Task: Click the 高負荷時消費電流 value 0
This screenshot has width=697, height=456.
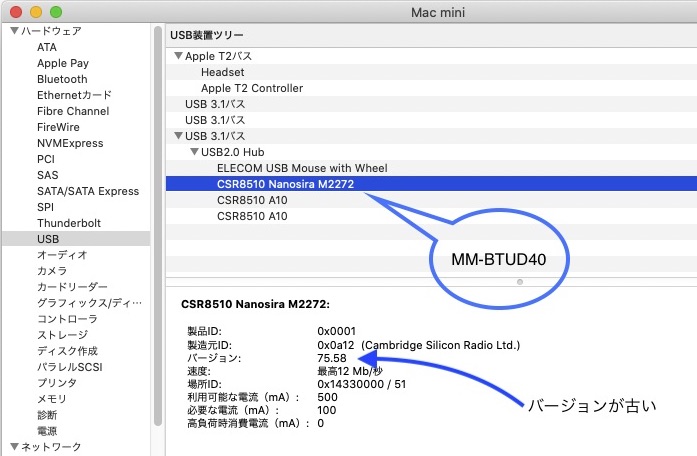Action: (x=320, y=423)
